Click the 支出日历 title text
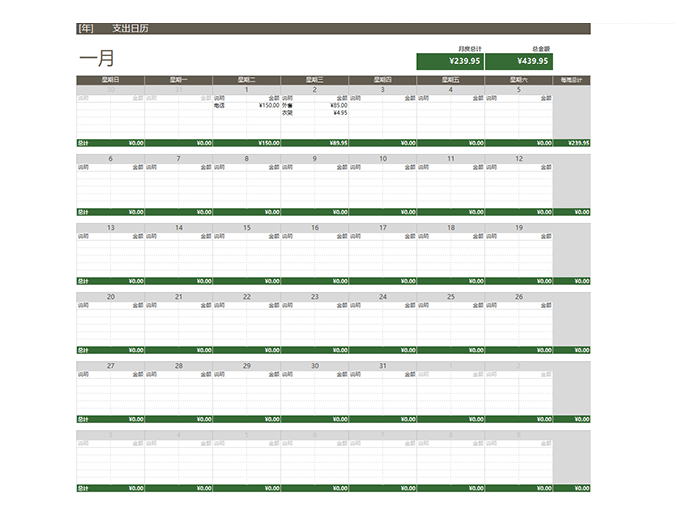Viewport: 675px width, 520px height. [130, 28]
